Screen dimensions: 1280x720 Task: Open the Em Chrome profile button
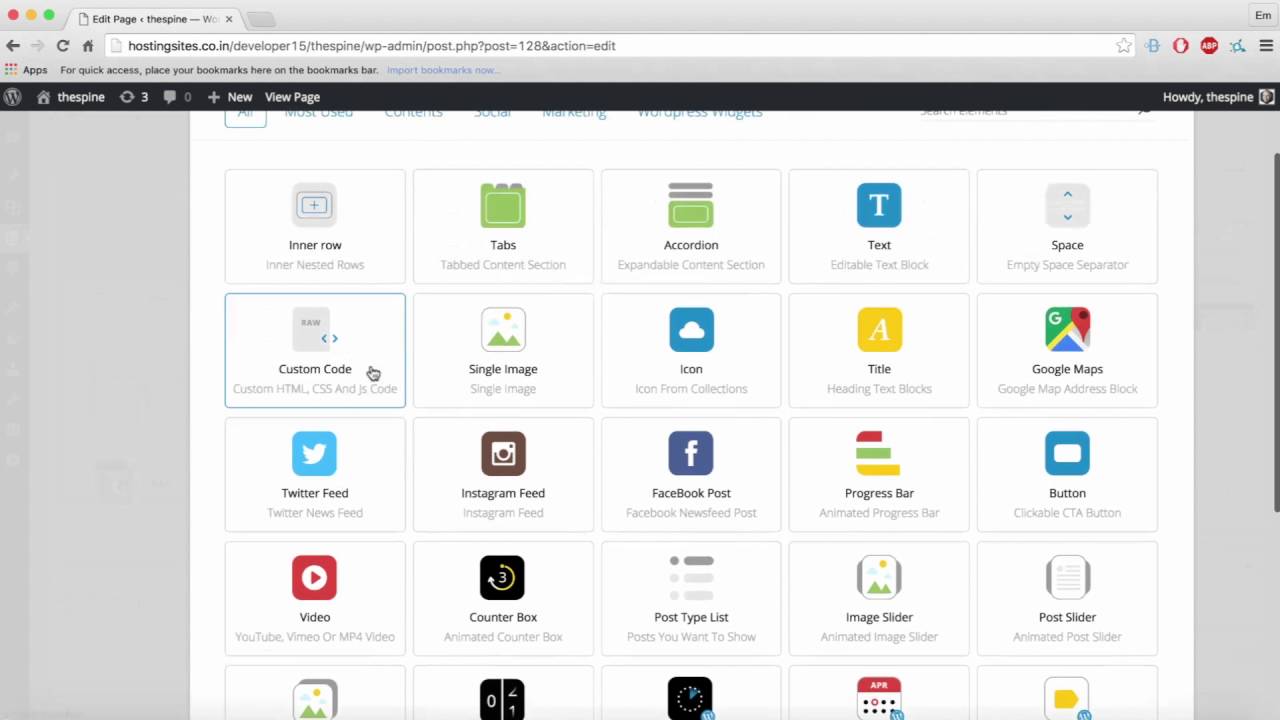[x=1263, y=15]
